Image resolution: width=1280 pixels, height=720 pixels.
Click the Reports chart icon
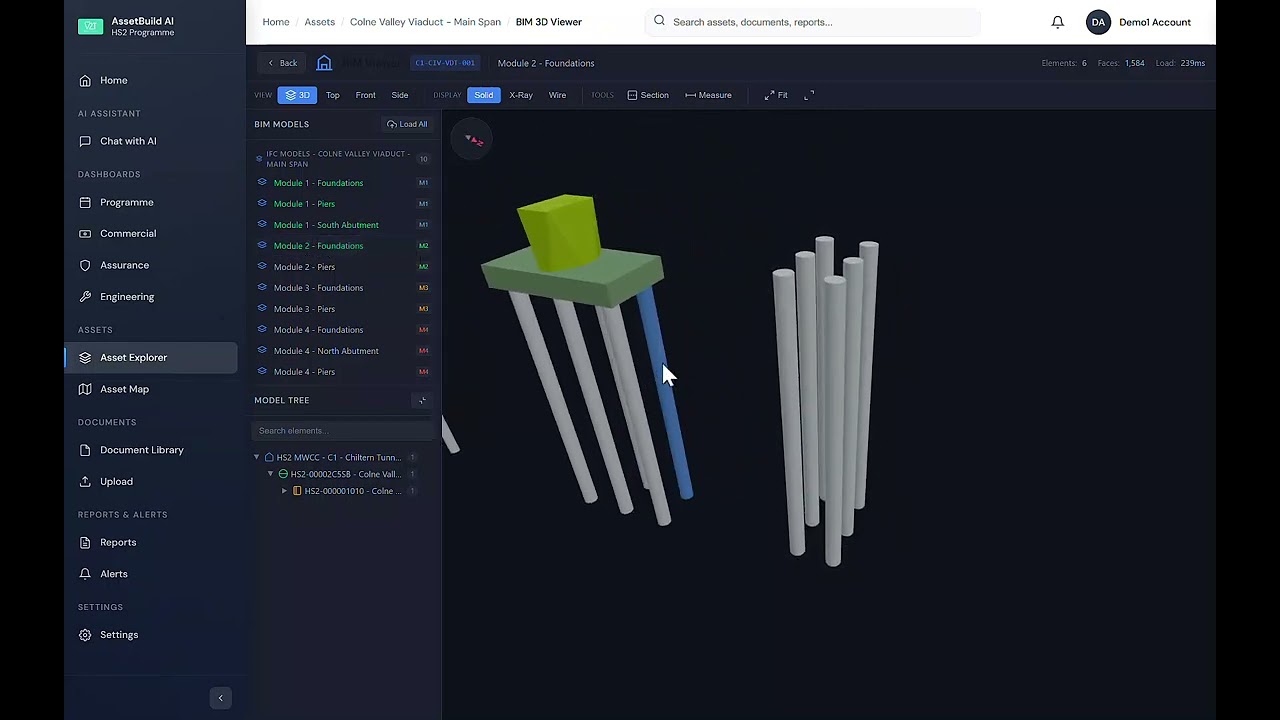[85, 542]
